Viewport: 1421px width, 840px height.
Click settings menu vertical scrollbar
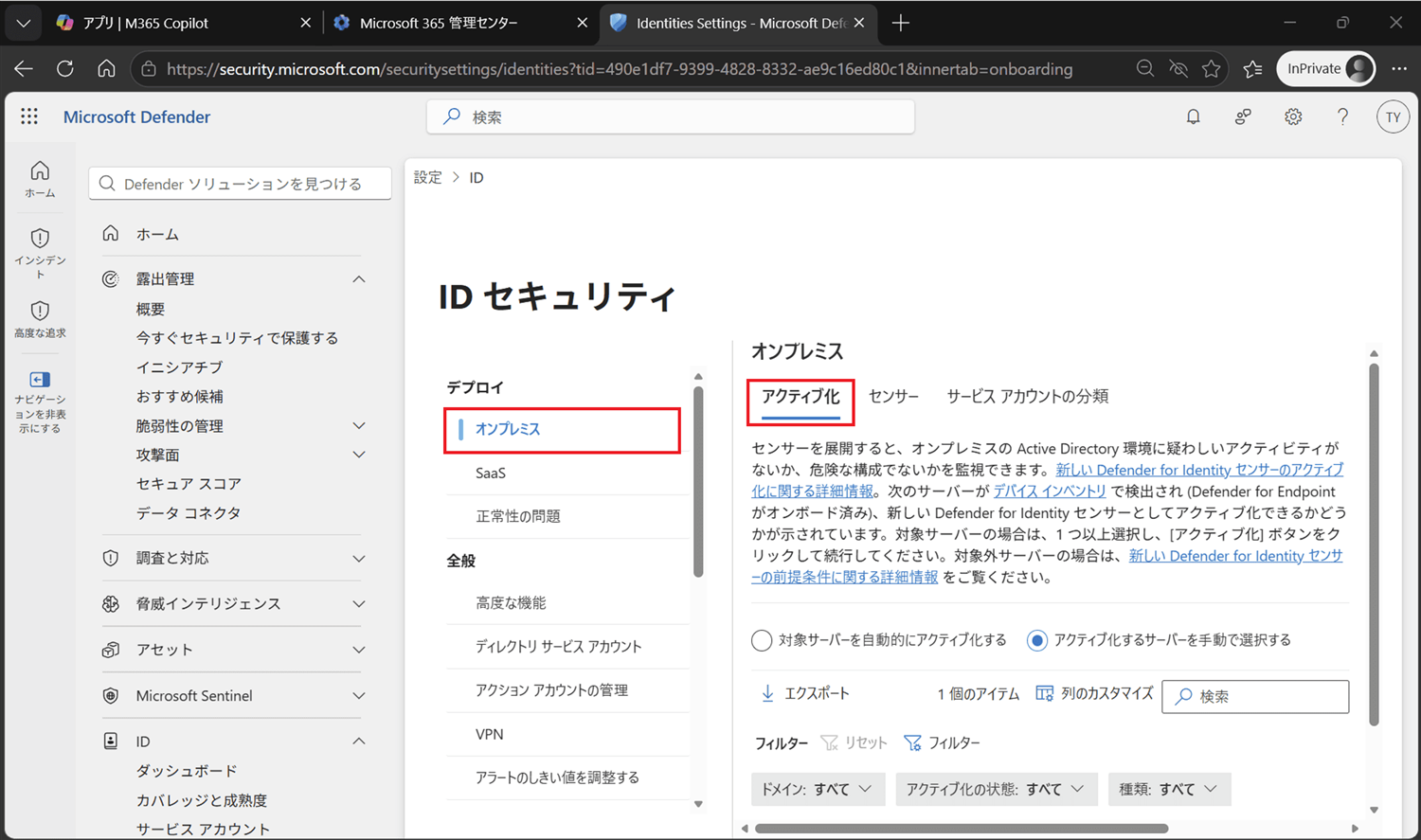pyautogui.click(x=698, y=482)
